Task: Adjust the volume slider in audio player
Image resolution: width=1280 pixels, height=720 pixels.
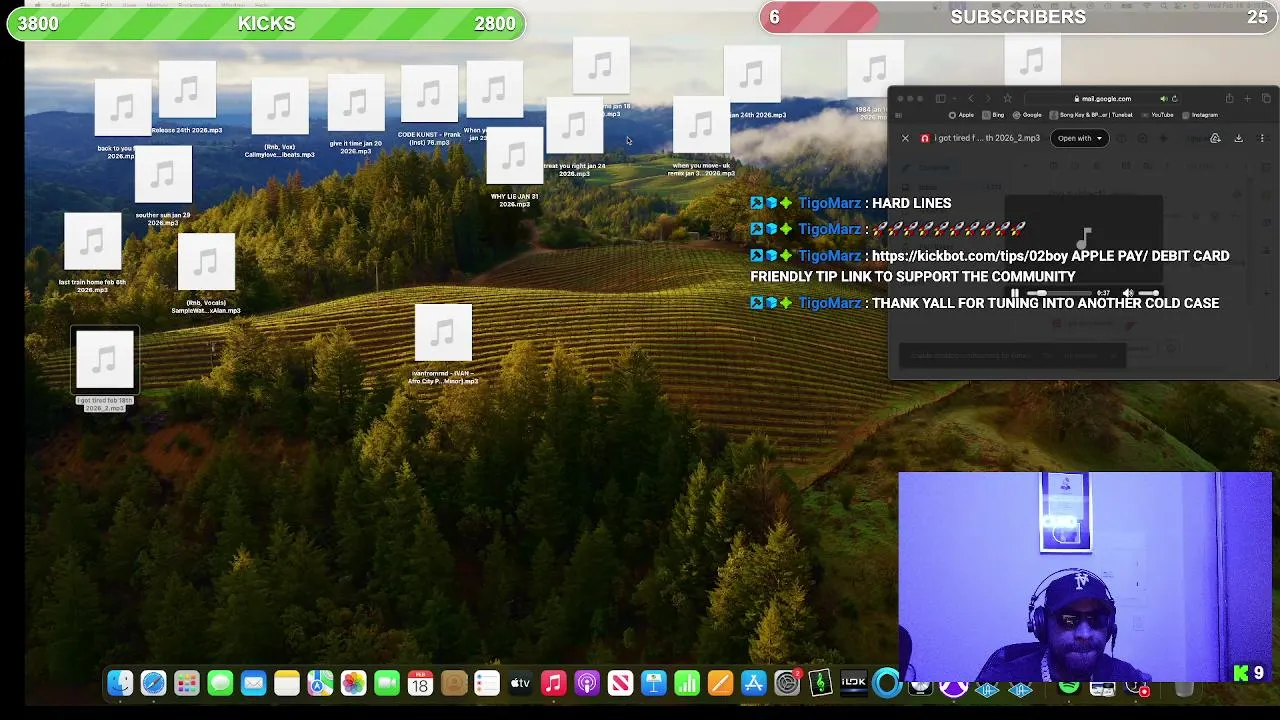Action: (1149, 293)
